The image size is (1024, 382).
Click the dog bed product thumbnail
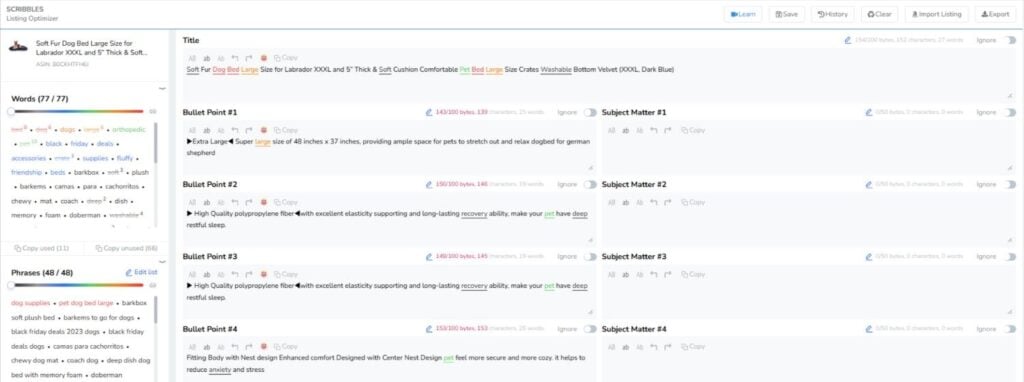[18, 46]
